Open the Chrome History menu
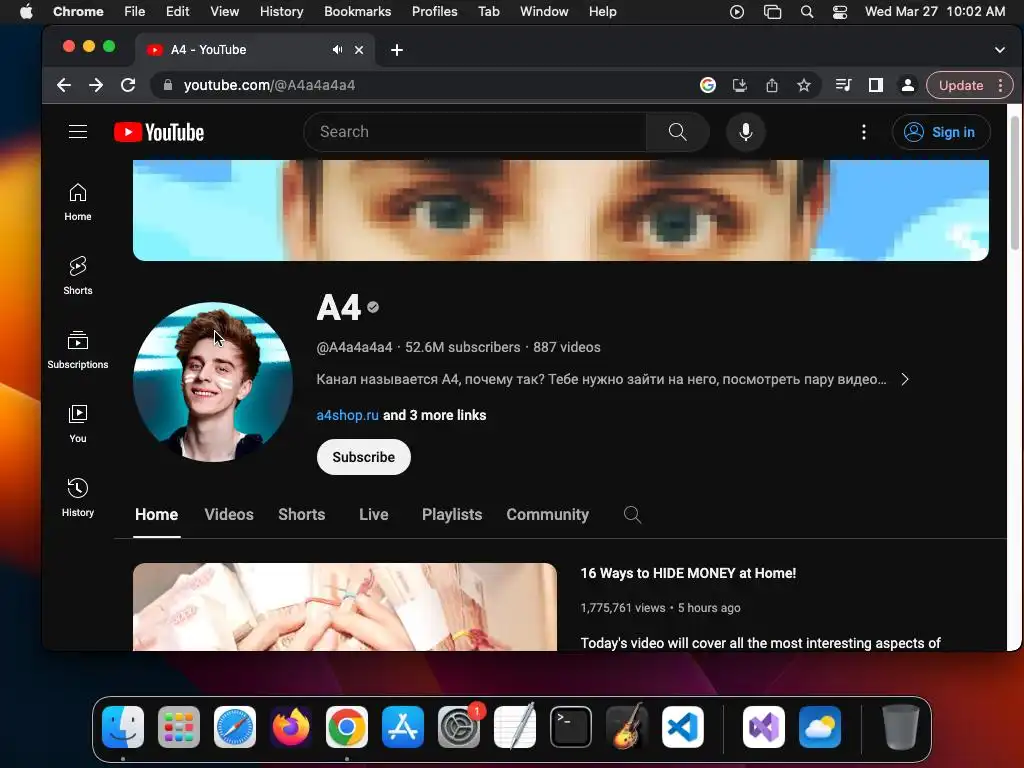The image size is (1024, 768). click(x=281, y=12)
